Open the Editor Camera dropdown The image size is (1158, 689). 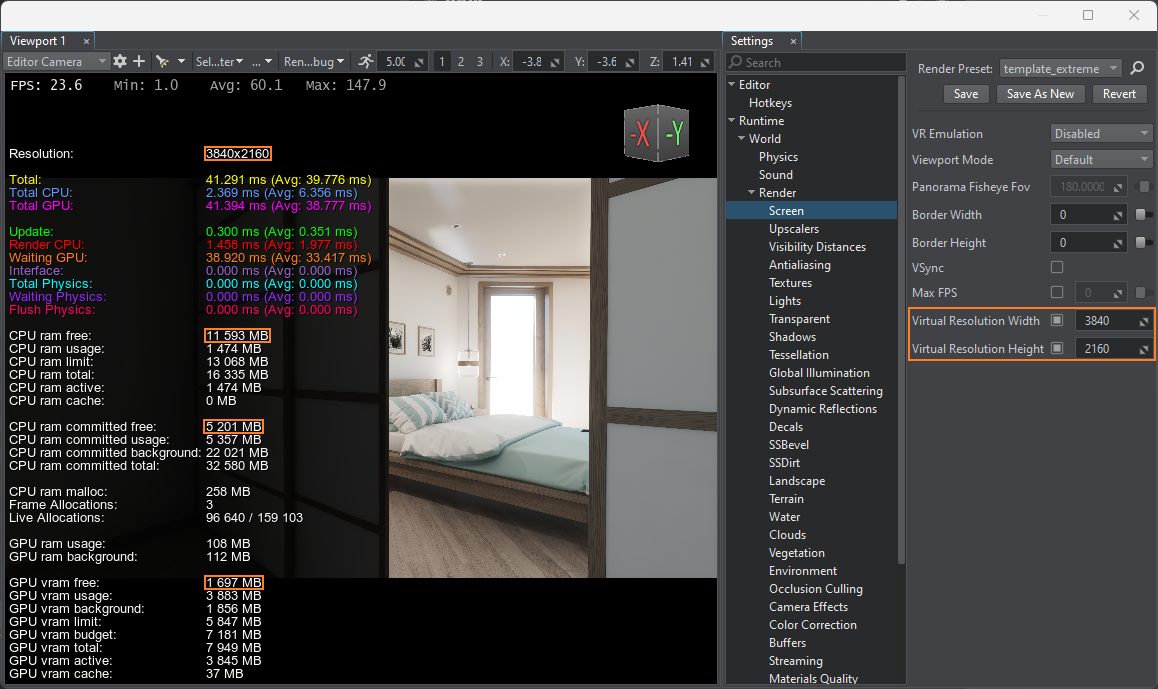[56, 61]
